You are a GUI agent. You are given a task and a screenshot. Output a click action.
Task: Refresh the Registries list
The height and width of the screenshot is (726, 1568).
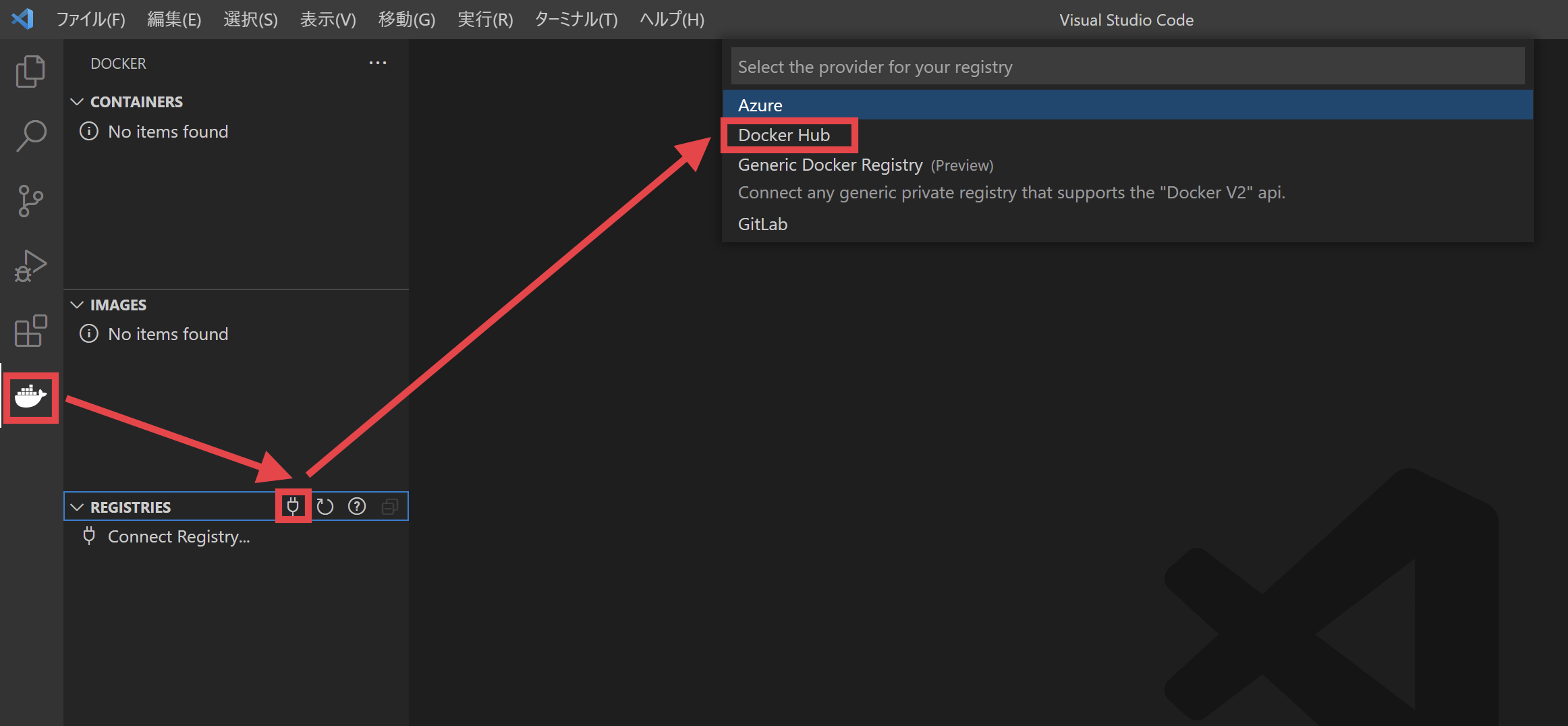click(325, 506)
